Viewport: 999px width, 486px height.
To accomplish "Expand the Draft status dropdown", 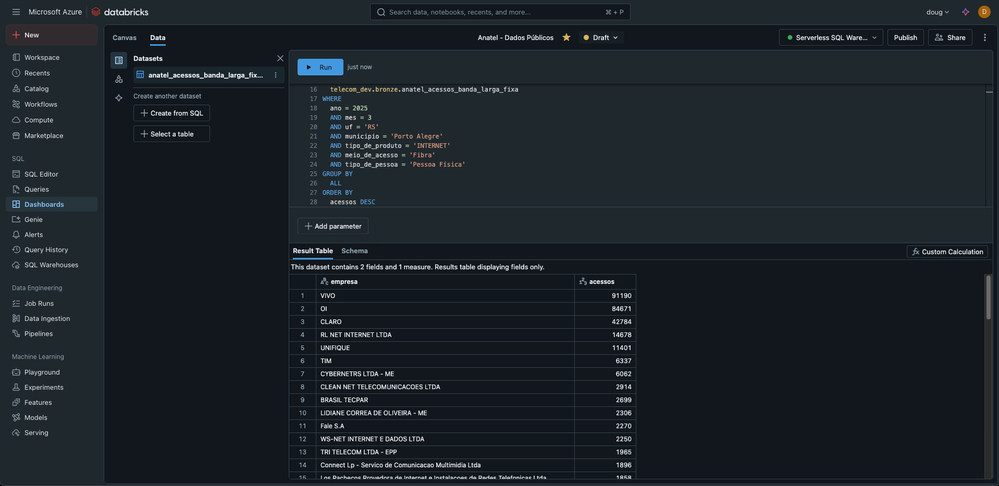I will click(601, 38).
